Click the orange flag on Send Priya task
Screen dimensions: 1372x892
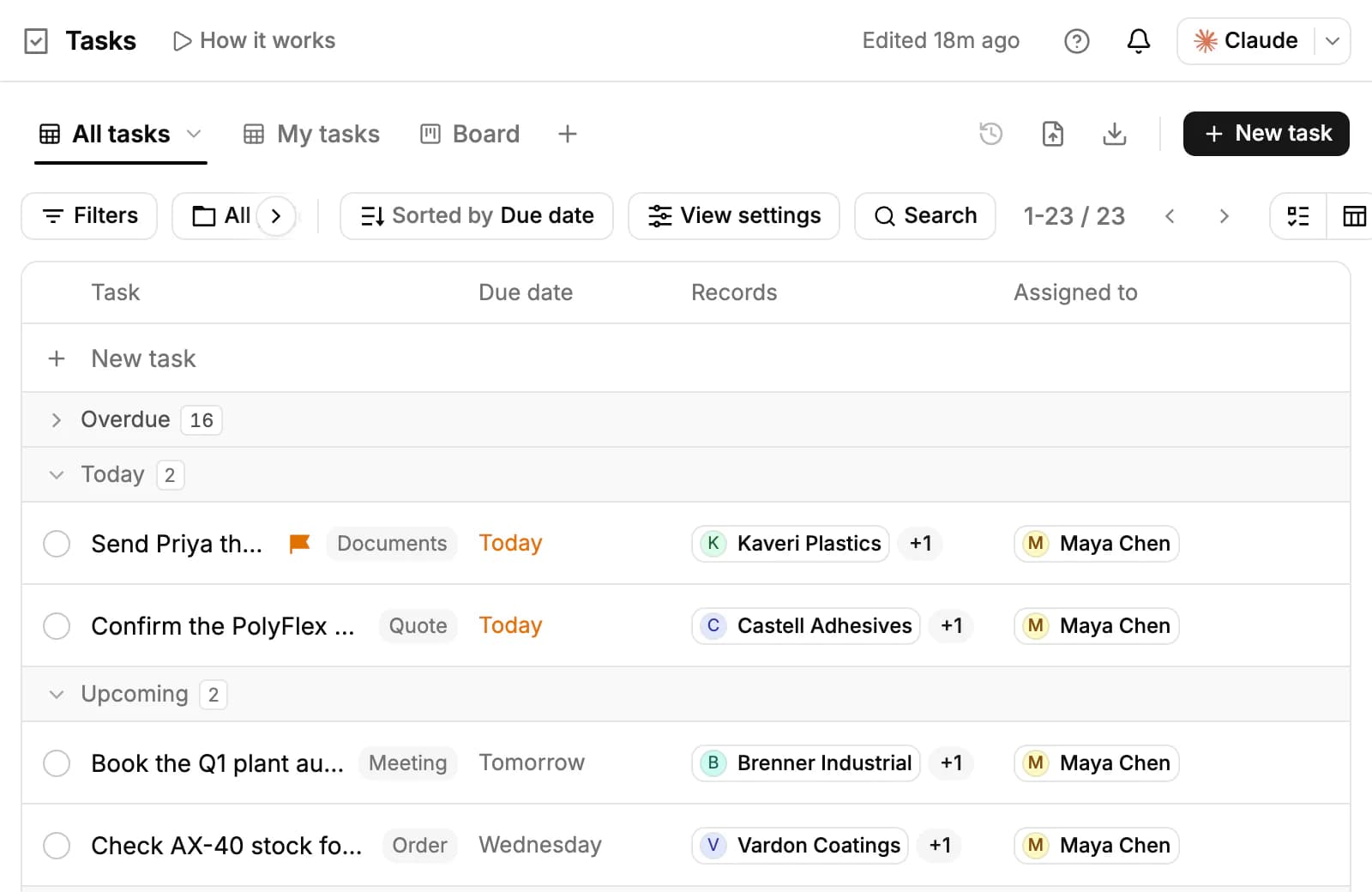pyautogui.click(x=299, y=544)
